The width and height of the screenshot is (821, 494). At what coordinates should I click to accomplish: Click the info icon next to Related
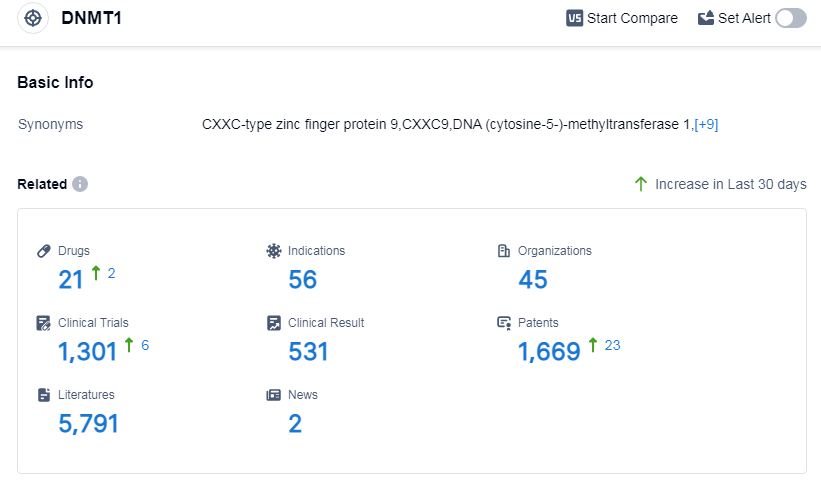[80, 184]
